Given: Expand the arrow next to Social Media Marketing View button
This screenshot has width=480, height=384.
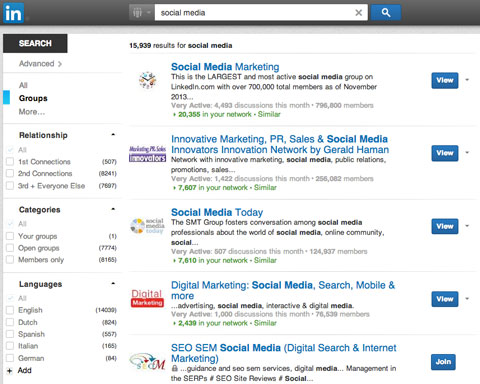Looking at the screenshot, I should 467,80.
